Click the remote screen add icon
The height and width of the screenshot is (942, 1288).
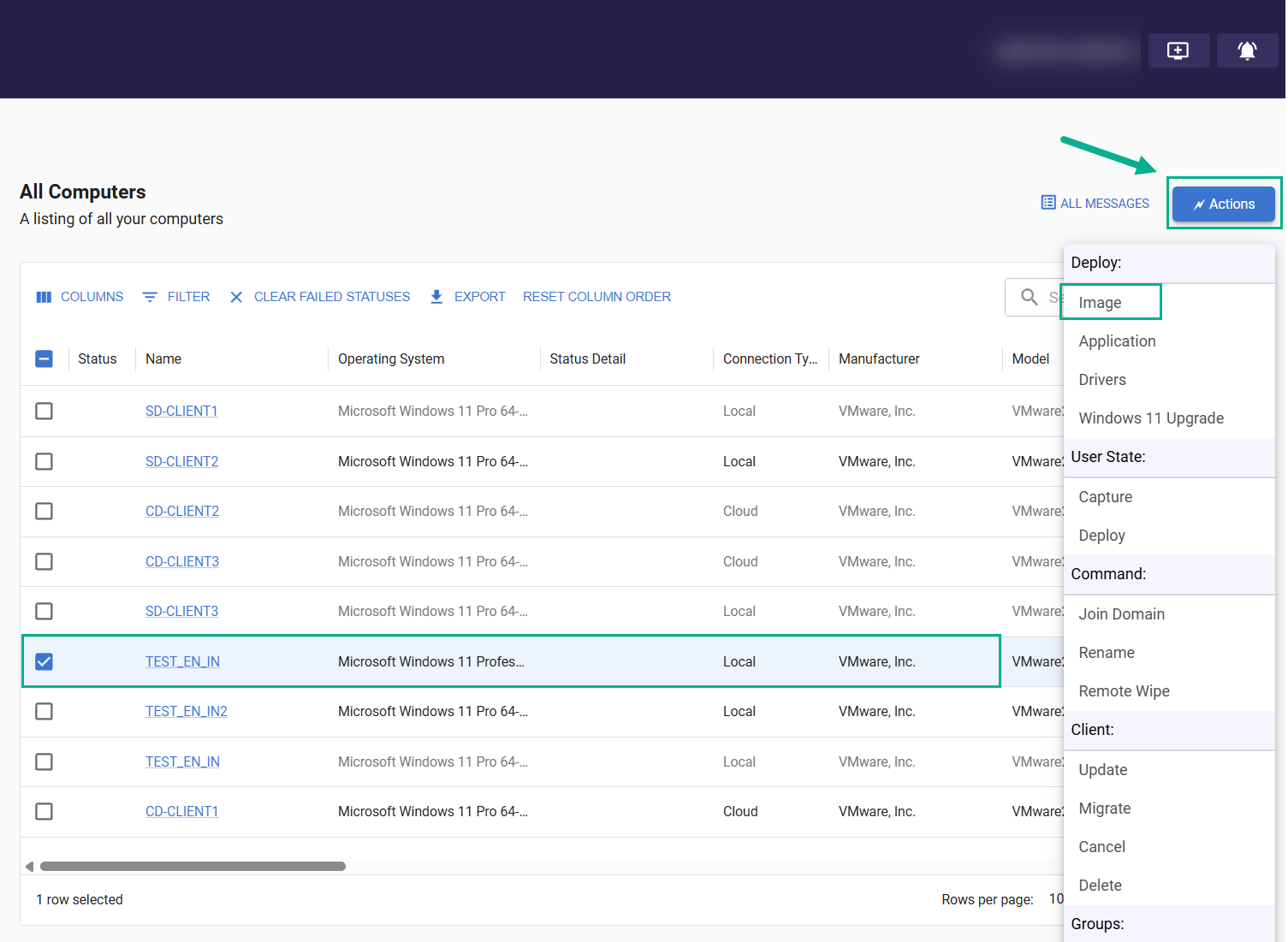(x=1178, y=50)
